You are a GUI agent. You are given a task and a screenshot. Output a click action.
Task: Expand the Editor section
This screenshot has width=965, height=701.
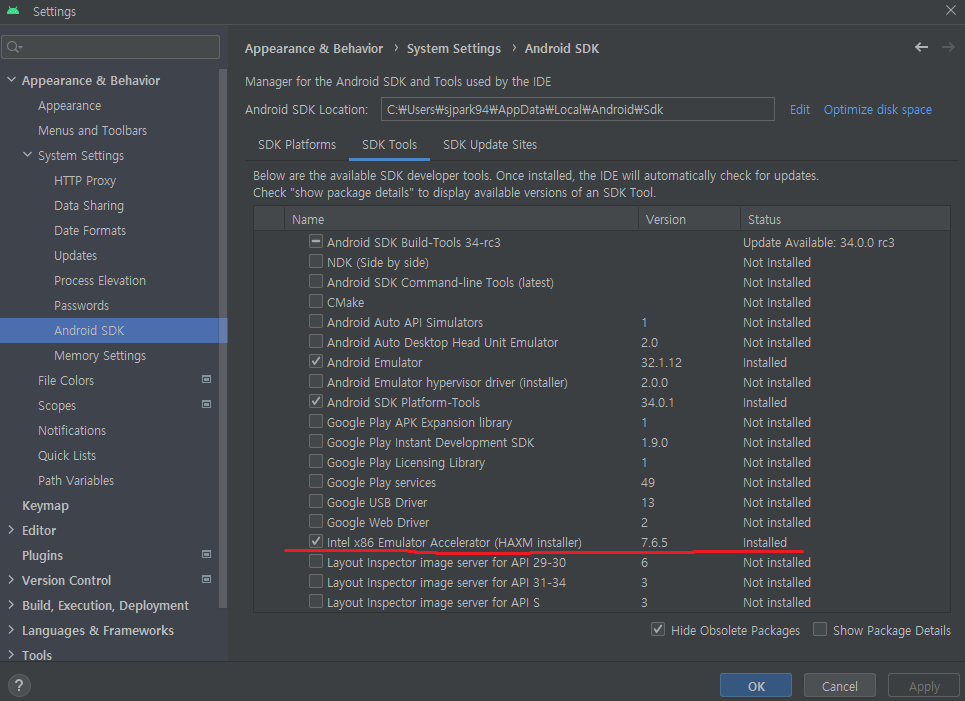(11, 530)
